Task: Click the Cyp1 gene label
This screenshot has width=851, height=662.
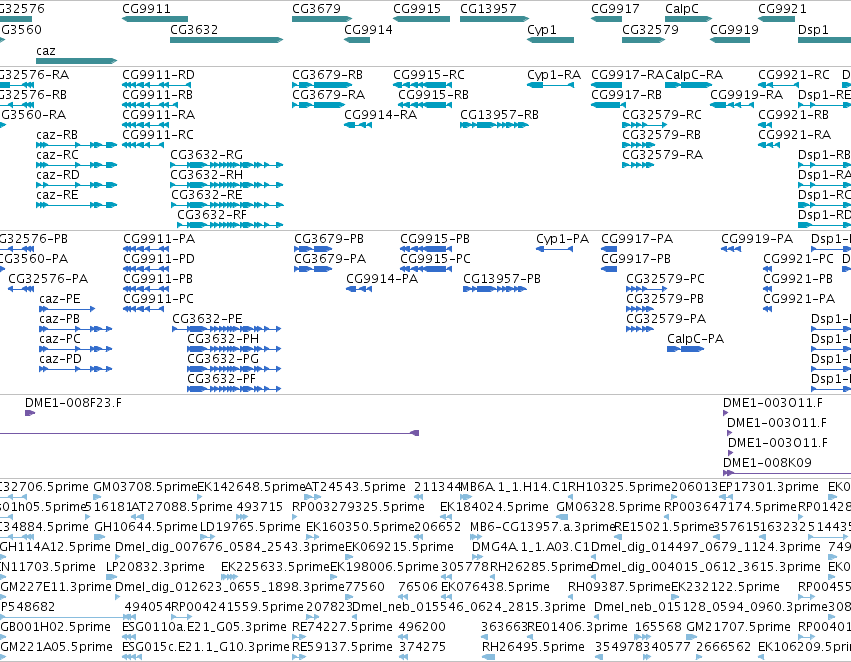Action: 542,30
